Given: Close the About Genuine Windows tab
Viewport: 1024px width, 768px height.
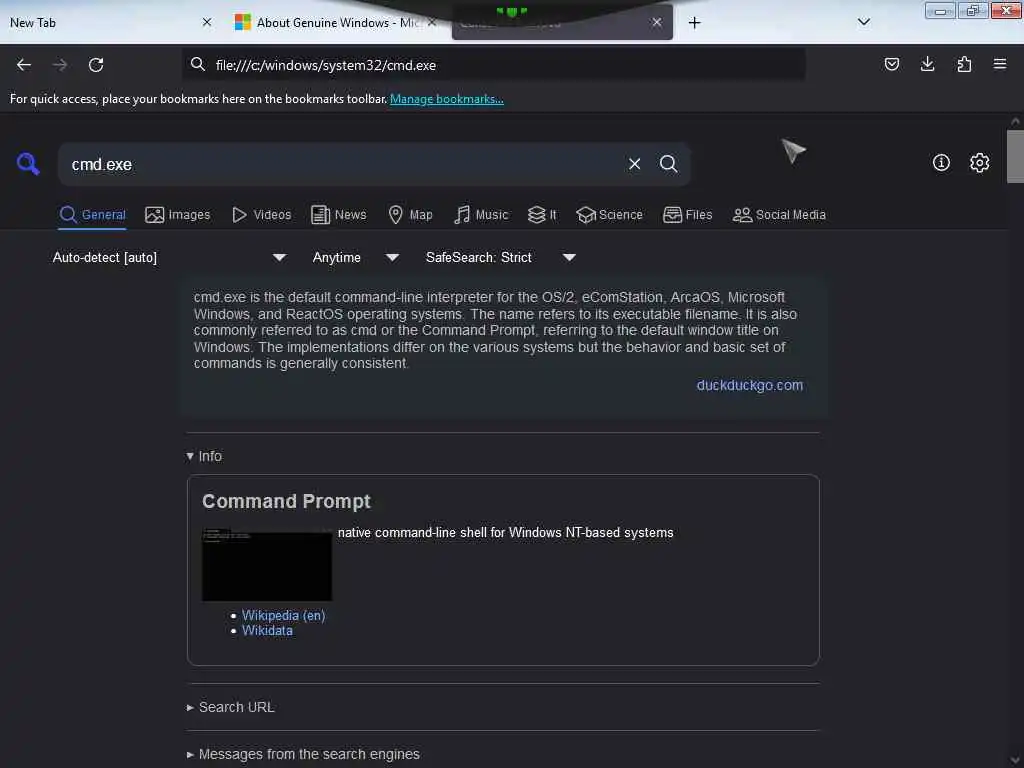Looking at the screenshot, I should point(432,22).
